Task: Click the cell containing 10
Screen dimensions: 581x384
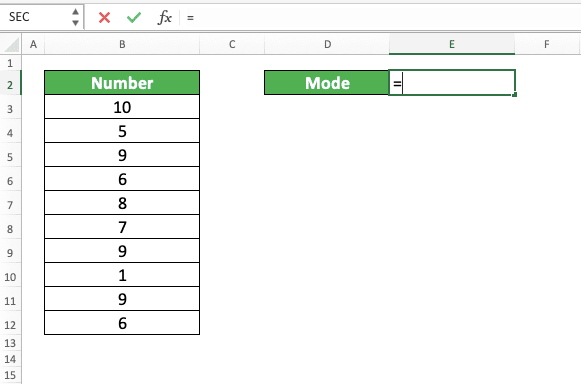Action: point(122,107)
